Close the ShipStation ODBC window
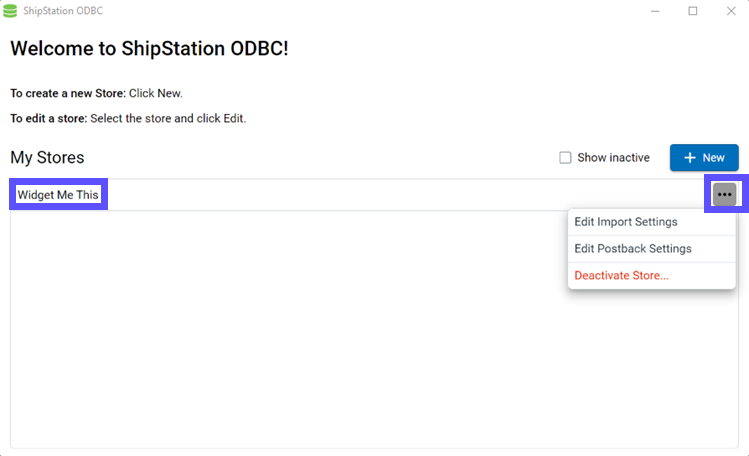749x456 pixels. pos(731,11)
